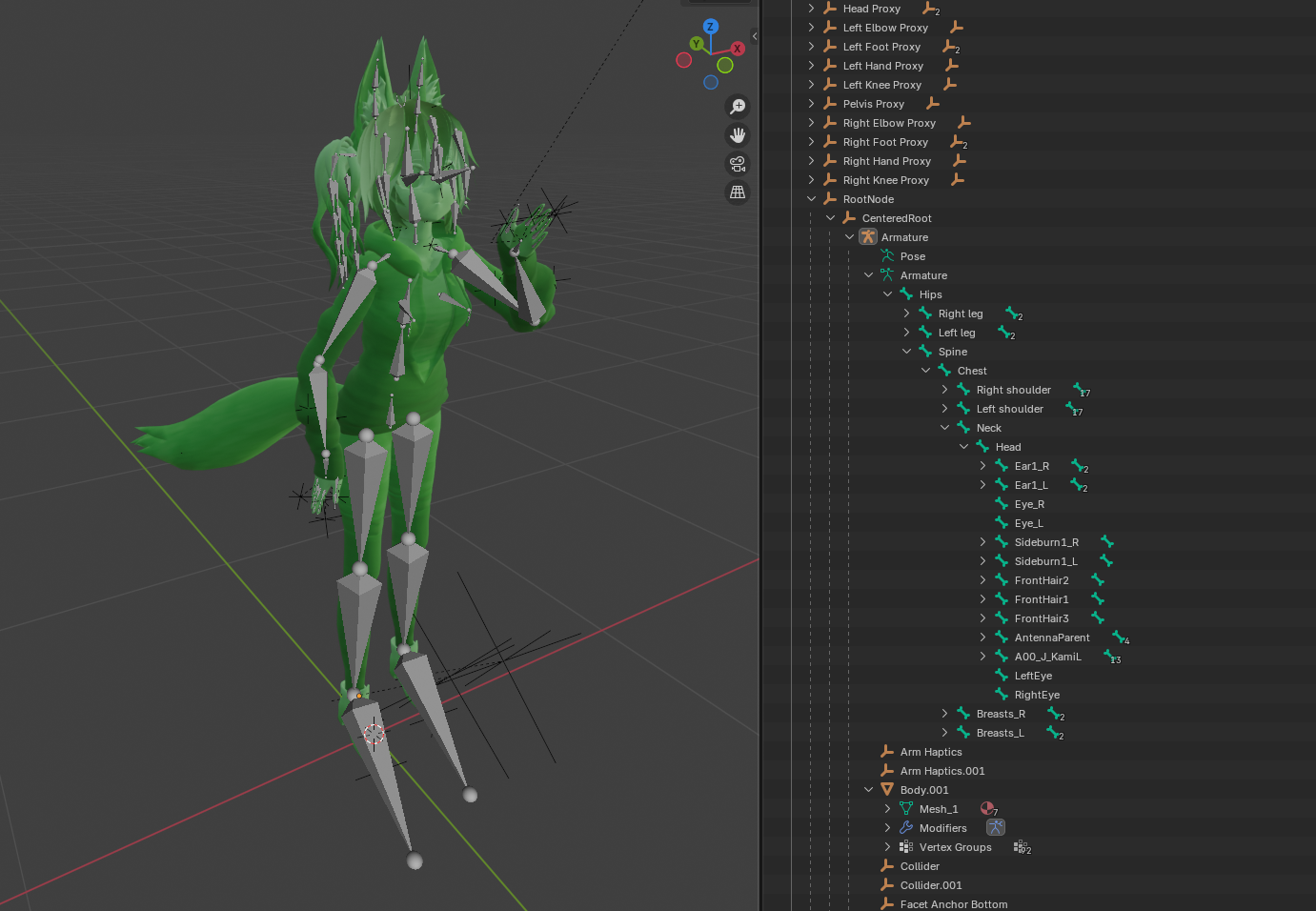
Task: Click the red X axis on gizmo
Action: 737,49
